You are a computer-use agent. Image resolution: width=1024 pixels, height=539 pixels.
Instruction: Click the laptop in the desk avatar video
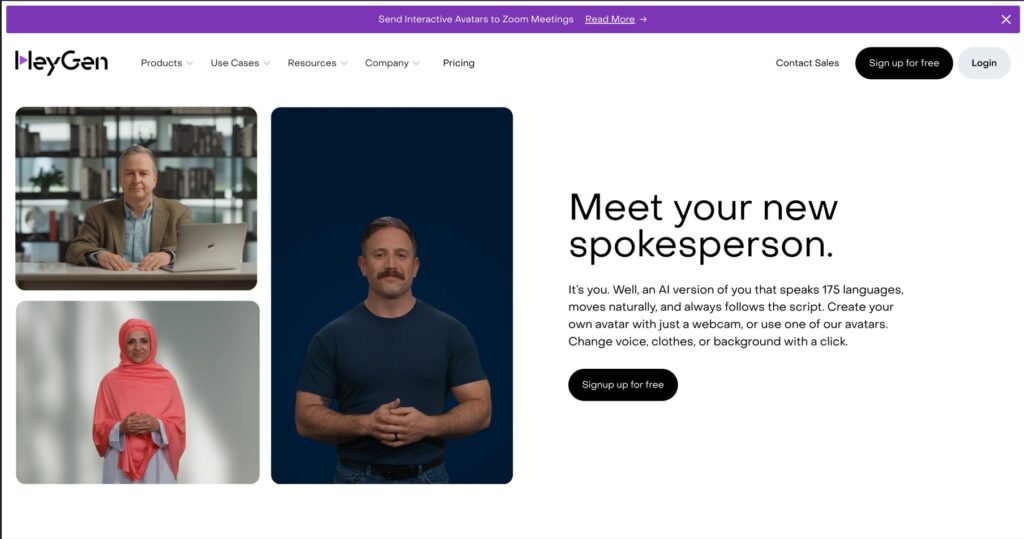click(x=210, y=246)
